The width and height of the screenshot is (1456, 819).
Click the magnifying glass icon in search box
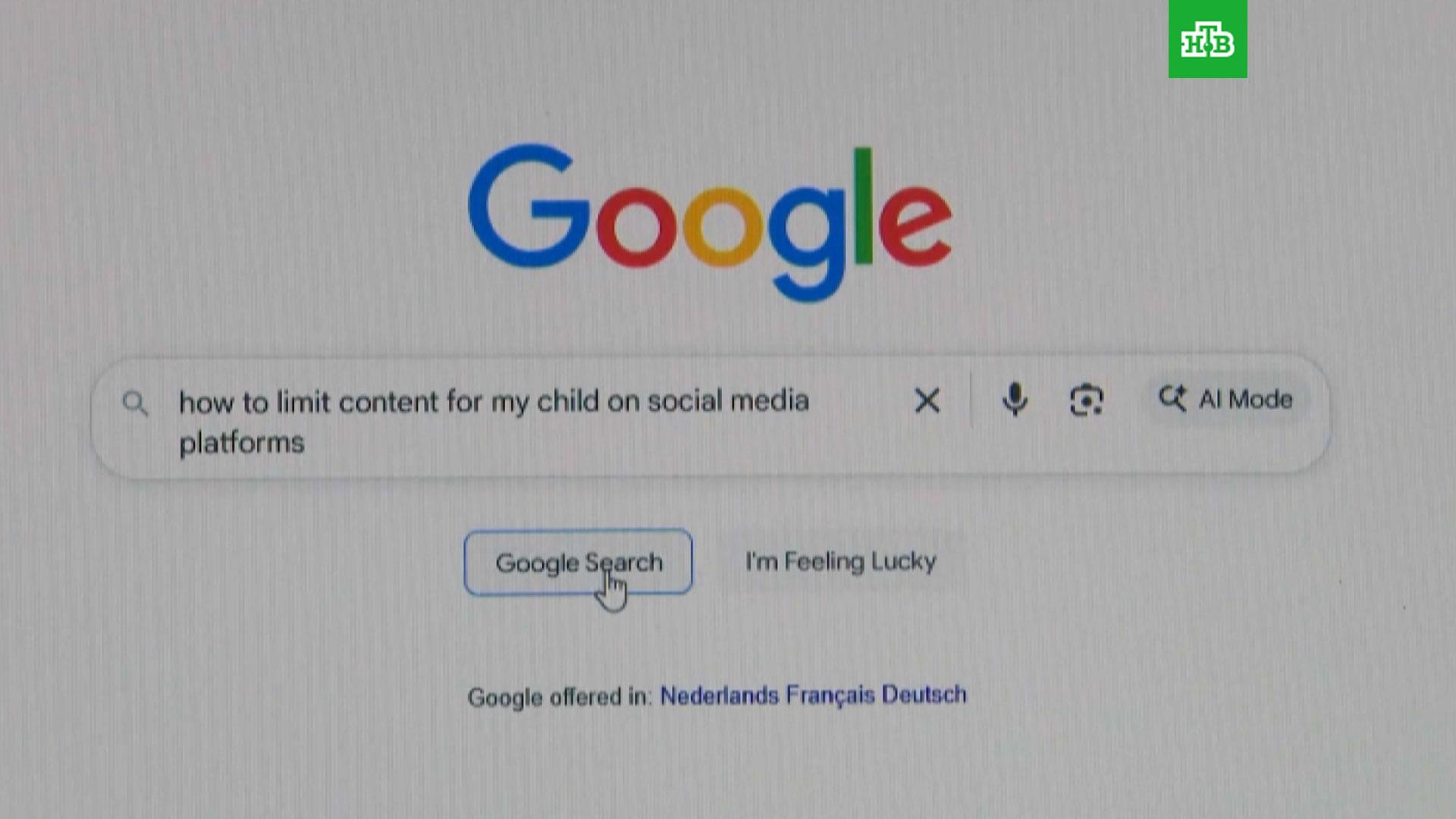tap(135, 403)
